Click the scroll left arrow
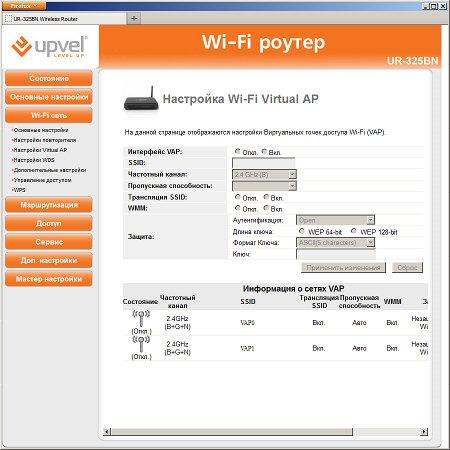Screen dimensions: 450x450 [107, 432]
